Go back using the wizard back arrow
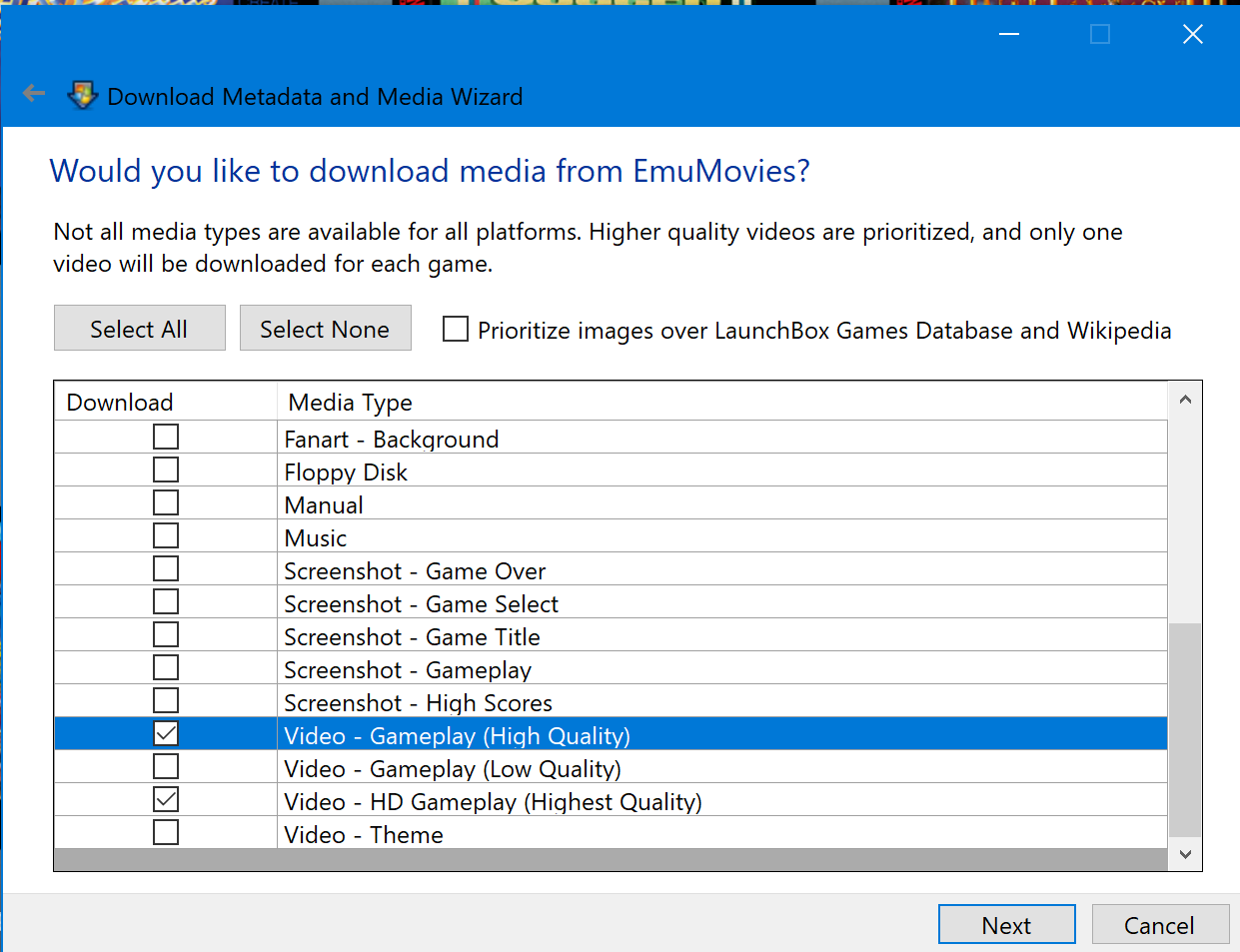This screenshot has height=952, width=1240. 34,94
